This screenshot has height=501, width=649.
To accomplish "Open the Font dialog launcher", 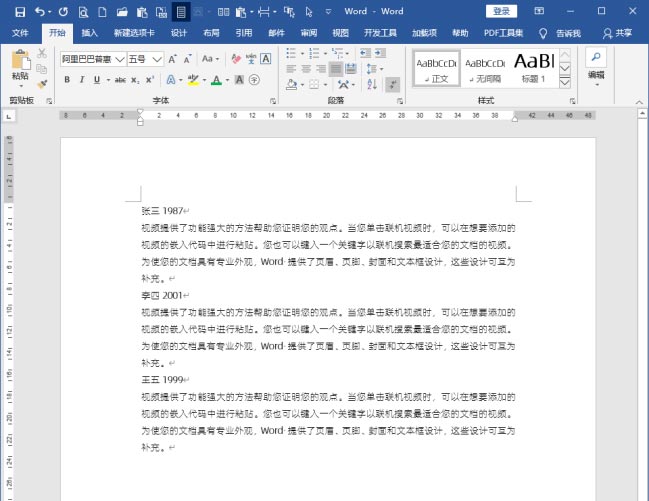I will click(273, 101).
